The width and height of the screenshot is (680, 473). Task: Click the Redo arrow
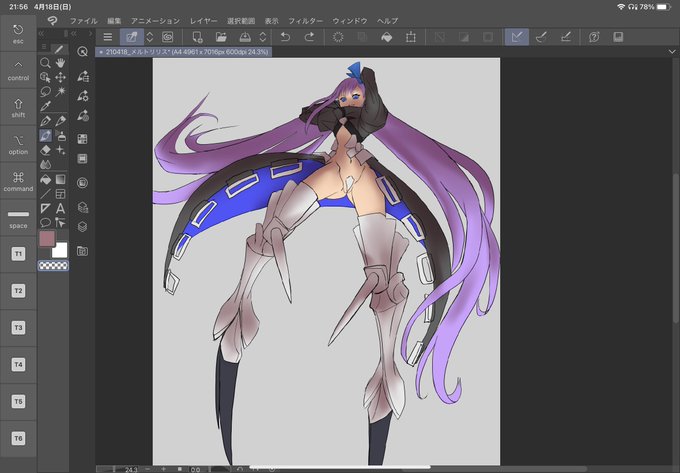coord(309,37)
